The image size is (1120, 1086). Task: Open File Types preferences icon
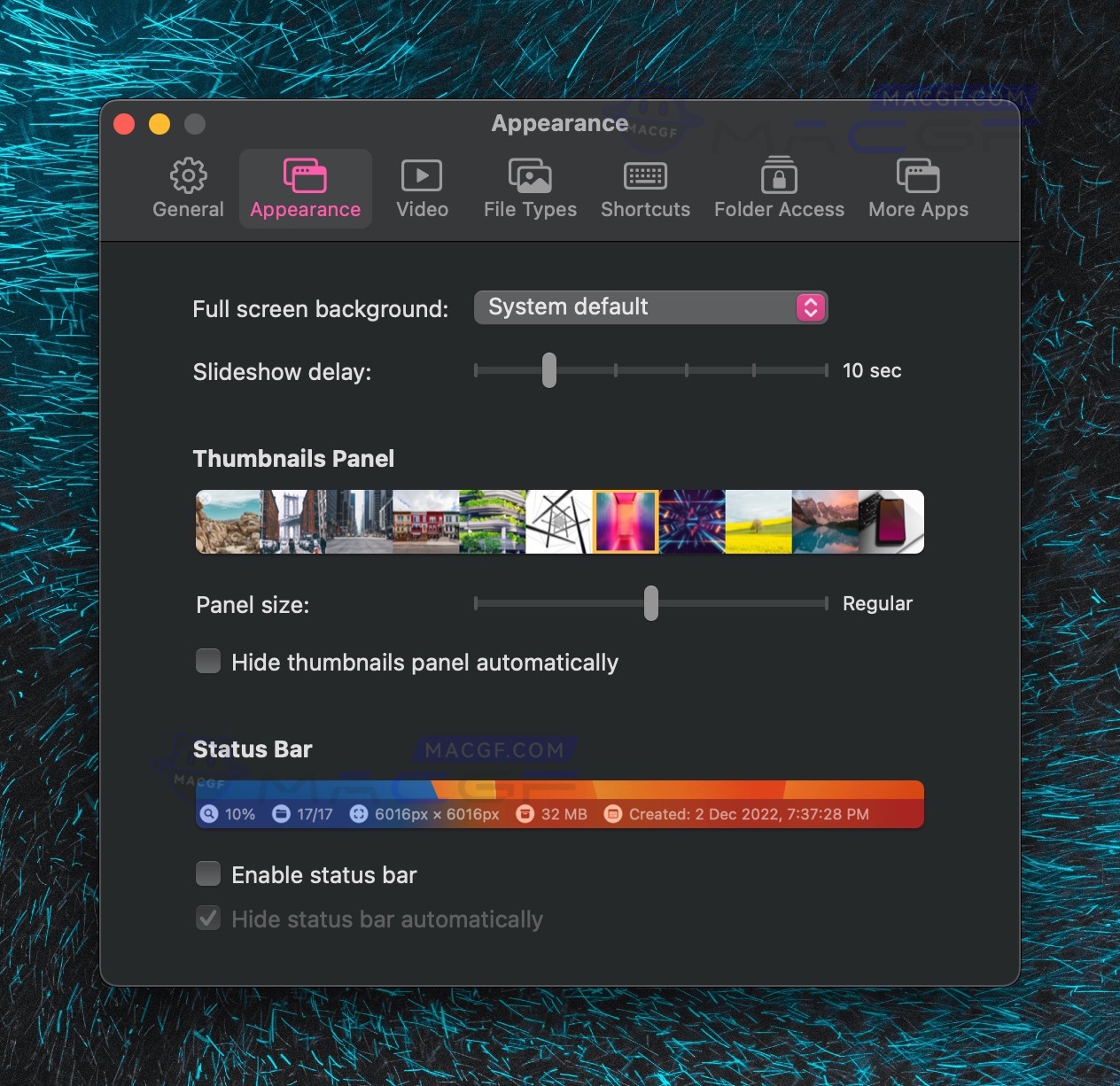coord(529,175)
